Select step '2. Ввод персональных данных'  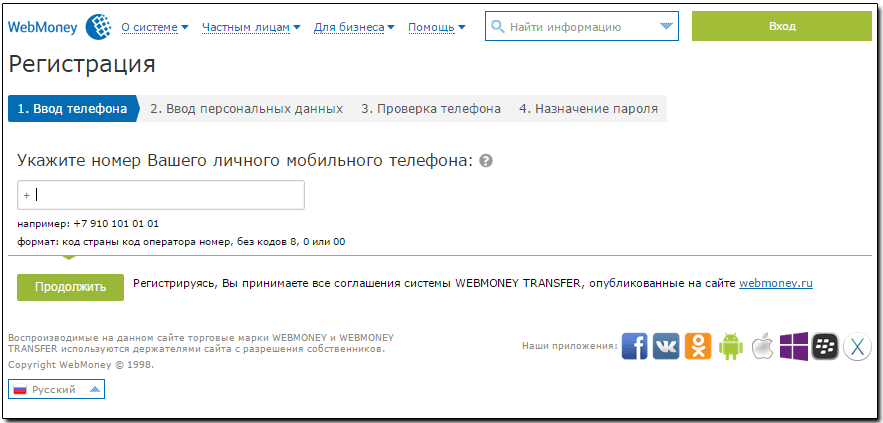[x=247, y=109]
